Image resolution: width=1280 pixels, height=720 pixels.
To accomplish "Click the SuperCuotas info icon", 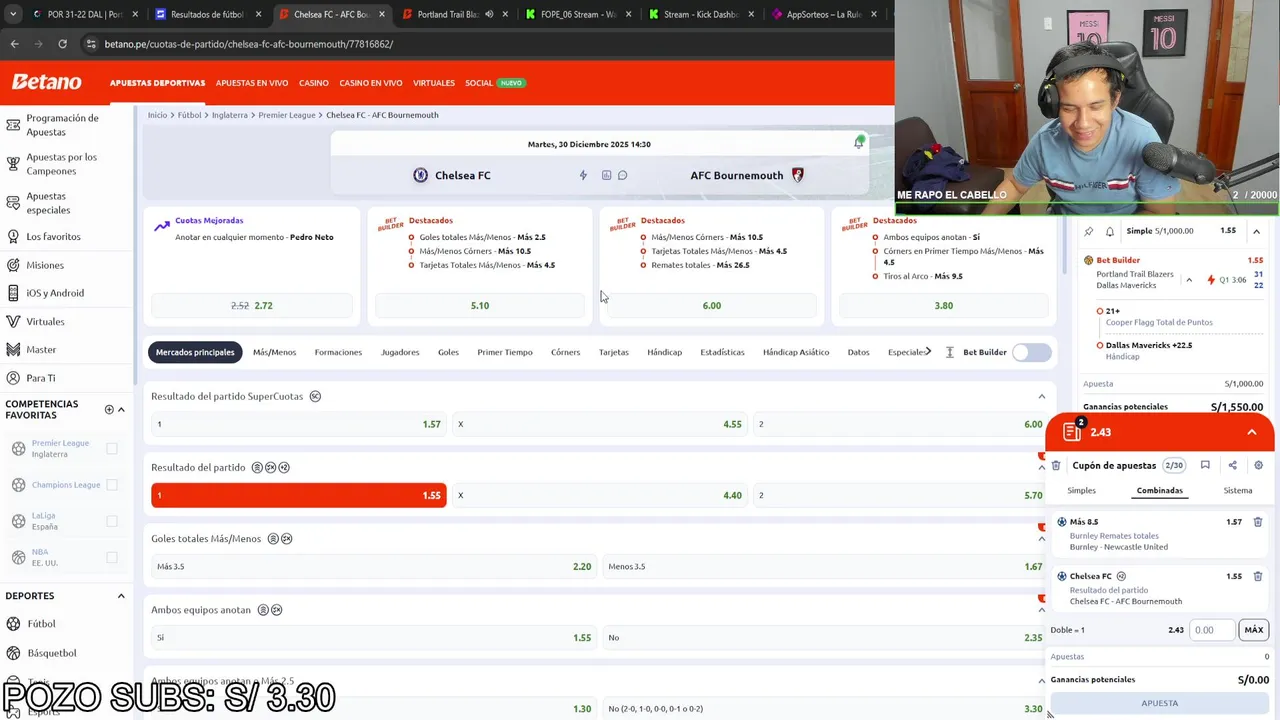I will 315,396.
